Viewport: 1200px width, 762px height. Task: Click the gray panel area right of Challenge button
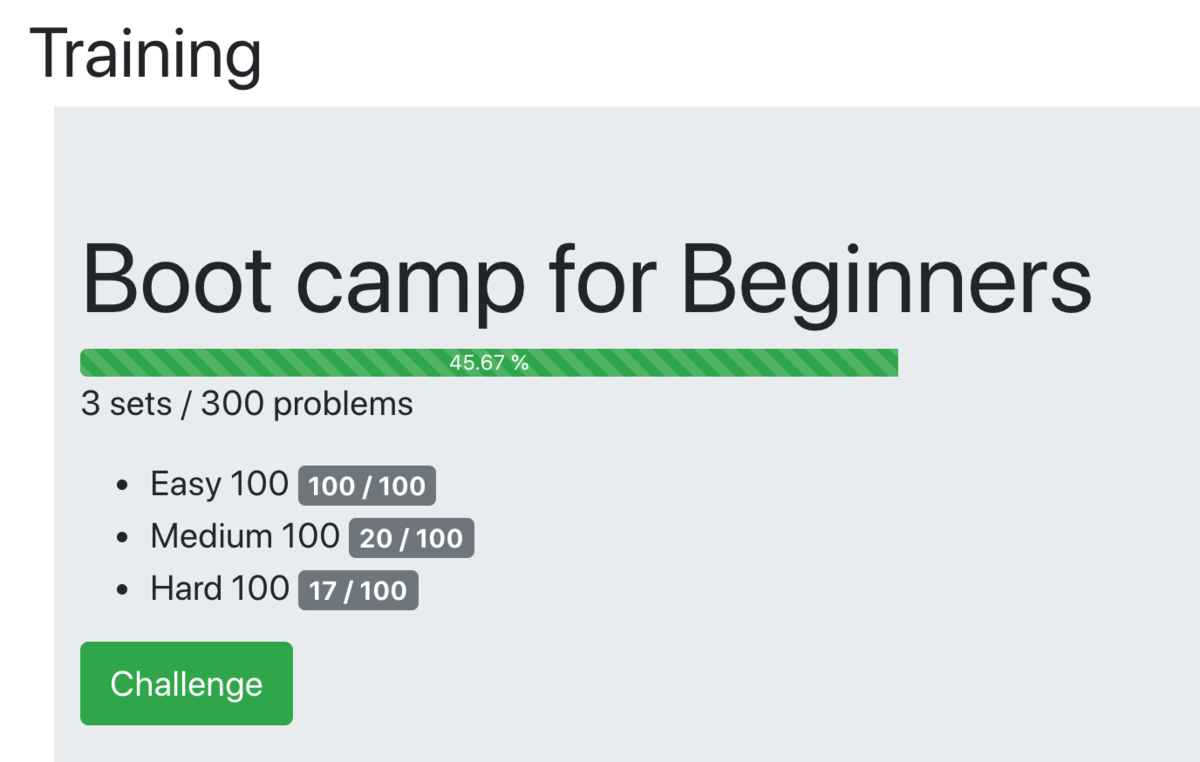pos(700,683)
